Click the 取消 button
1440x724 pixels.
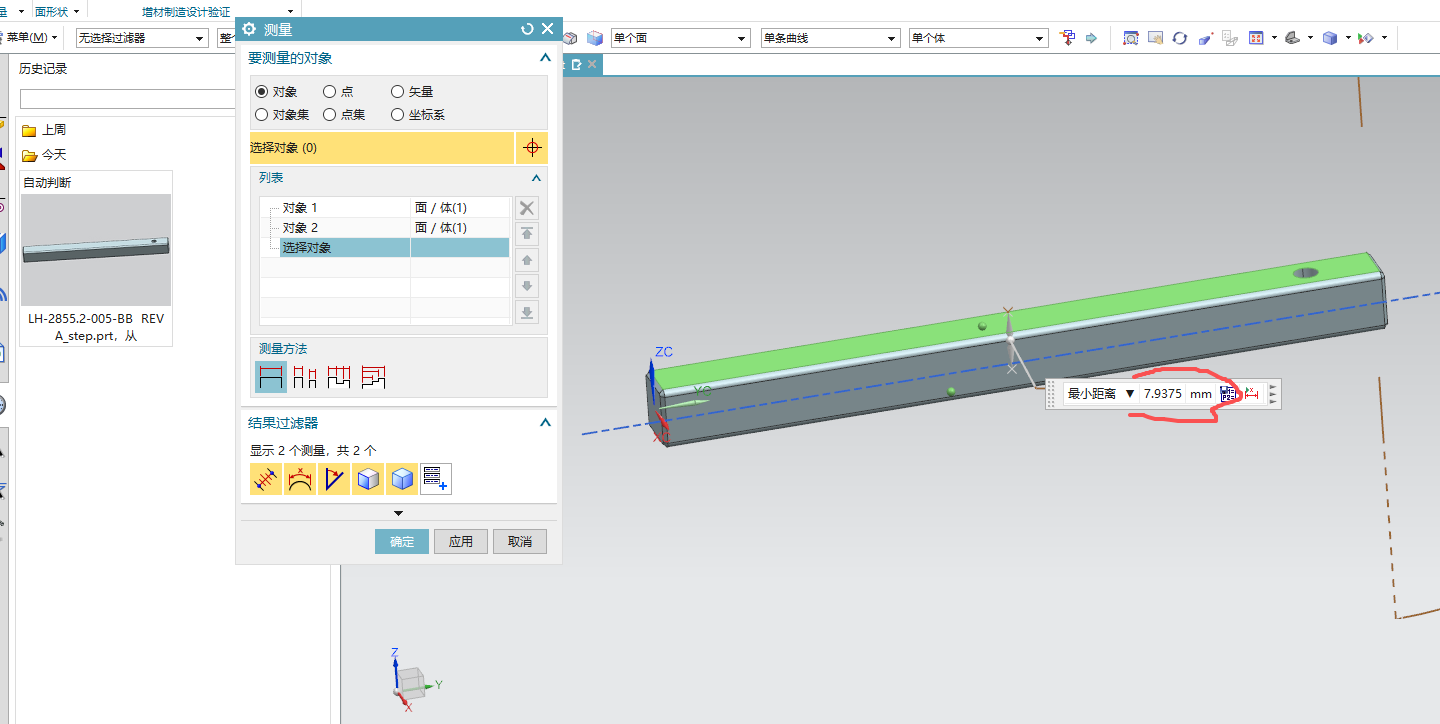520,542
